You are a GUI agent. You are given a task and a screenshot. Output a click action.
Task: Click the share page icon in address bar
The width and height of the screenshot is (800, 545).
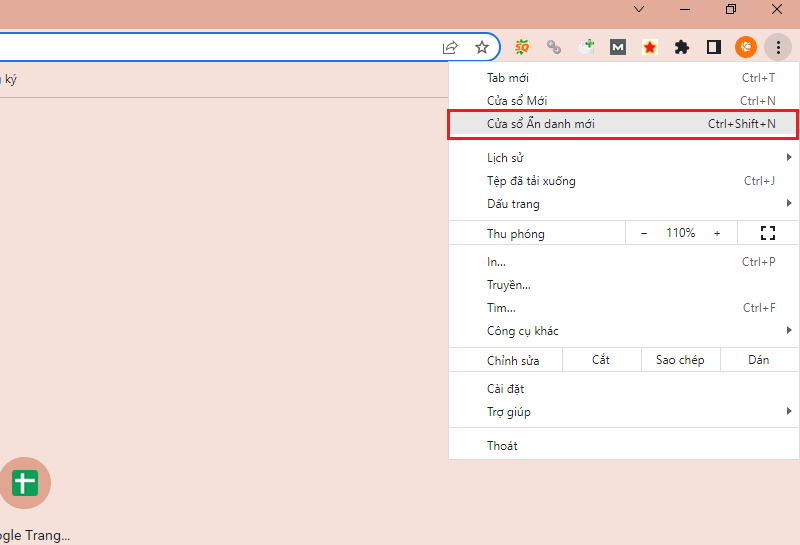451,47
